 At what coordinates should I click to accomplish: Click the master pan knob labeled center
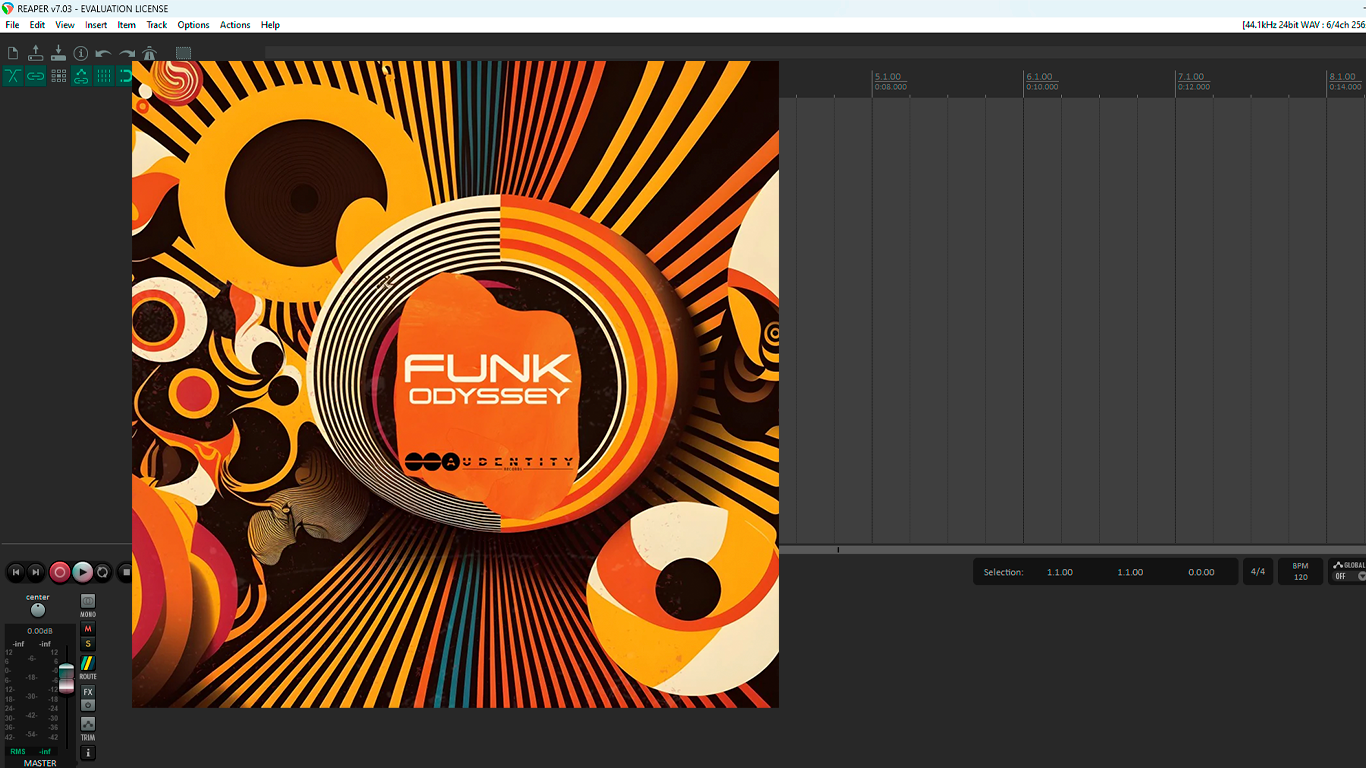(x=38, y=610)
